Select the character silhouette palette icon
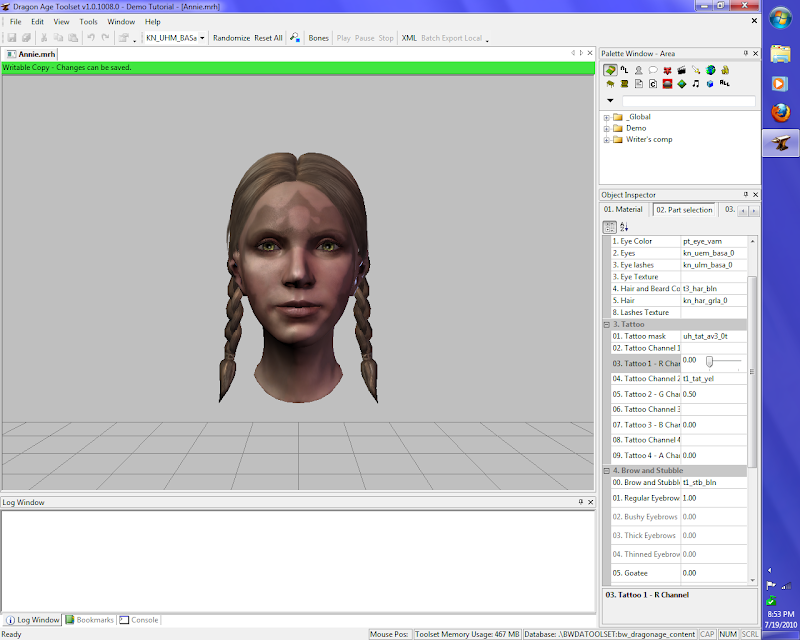 (x=638, y=70)
